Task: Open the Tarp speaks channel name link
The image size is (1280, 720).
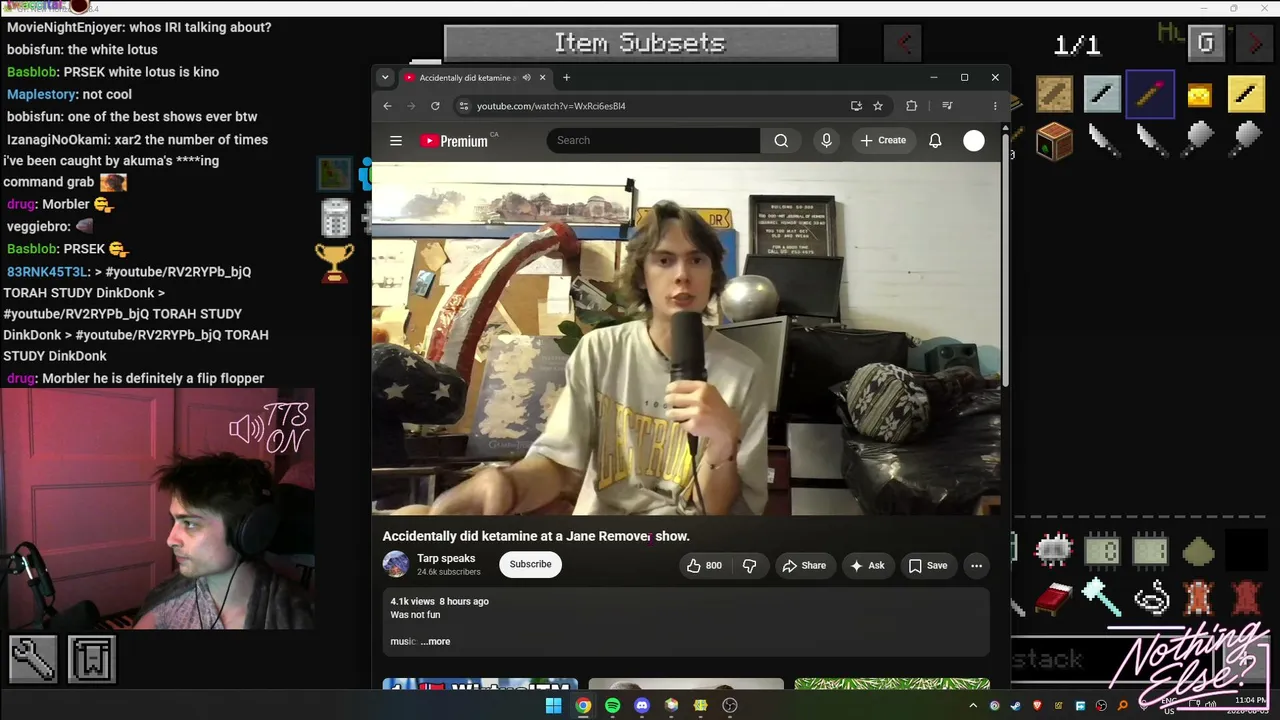Action: [x=446, y=558]
